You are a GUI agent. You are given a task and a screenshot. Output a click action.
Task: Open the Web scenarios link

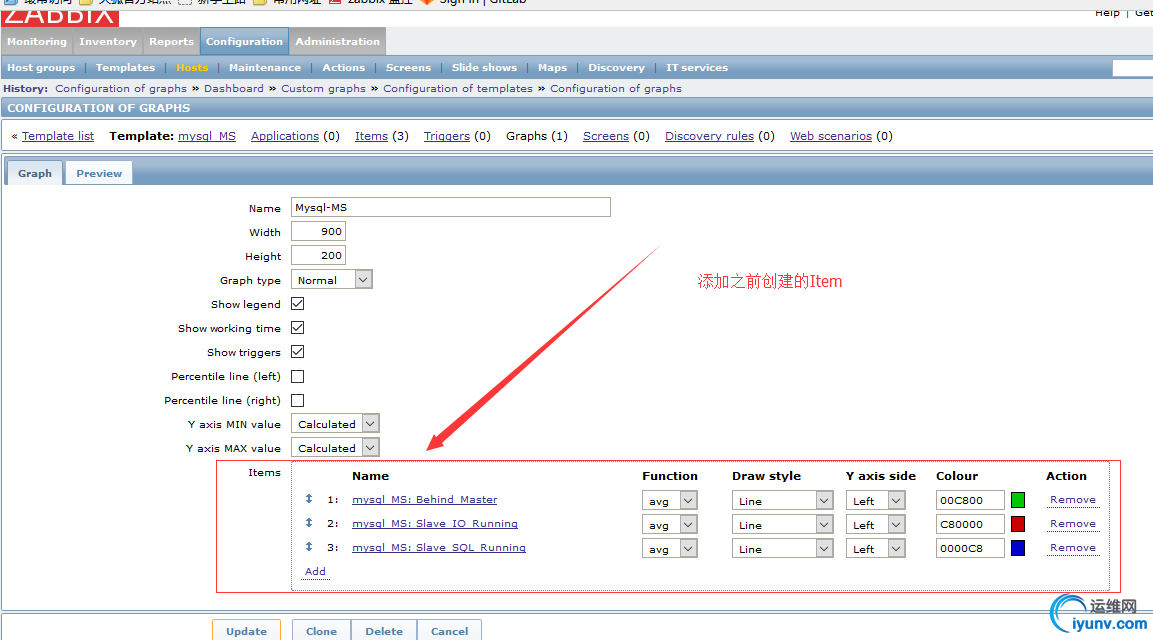(831, 136)
